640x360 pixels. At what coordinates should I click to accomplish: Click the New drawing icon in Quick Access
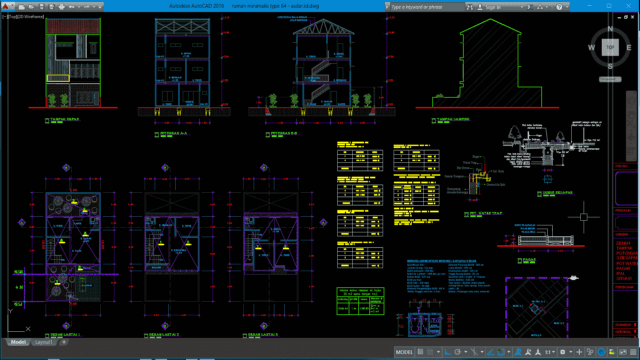[x=22, y=7]
